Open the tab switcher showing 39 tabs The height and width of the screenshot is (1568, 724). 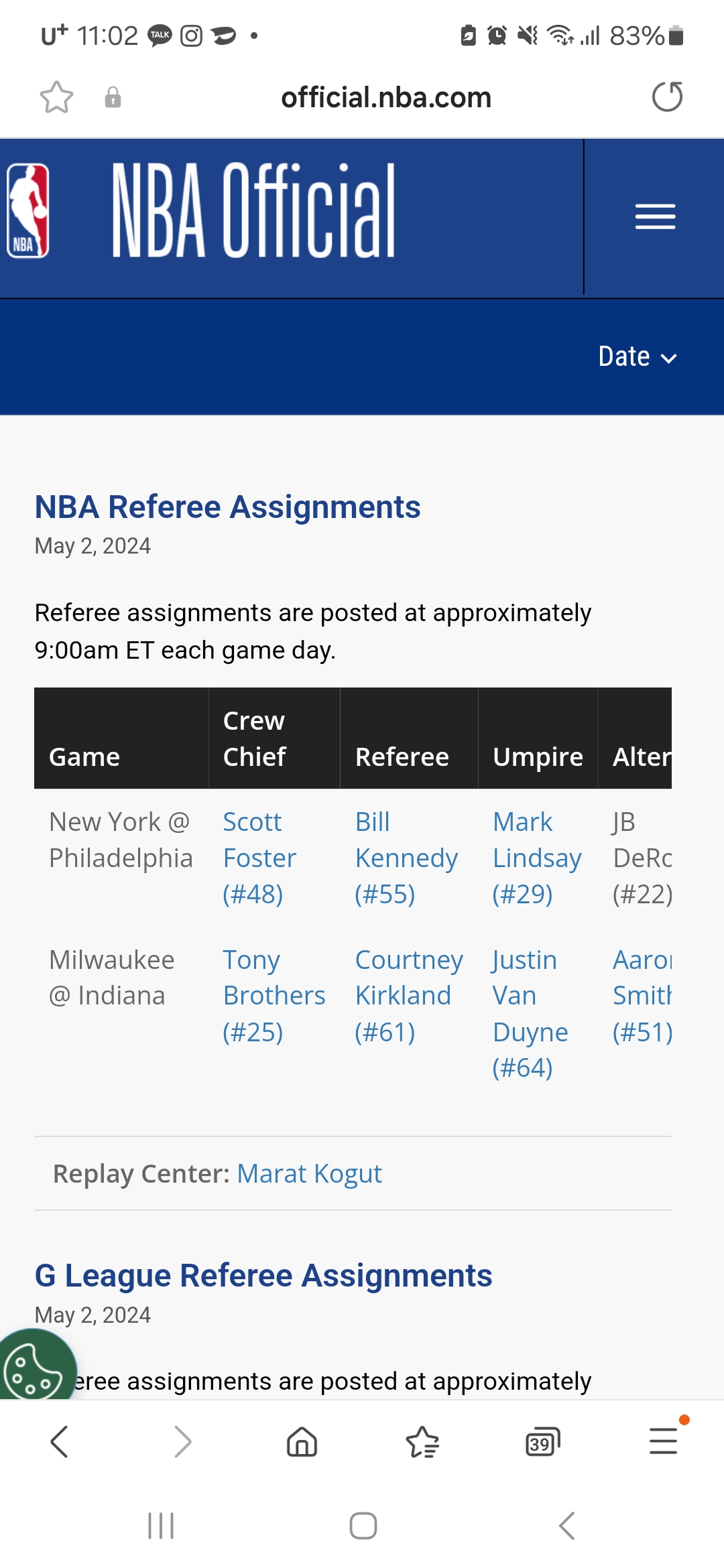click(542, 1441)
